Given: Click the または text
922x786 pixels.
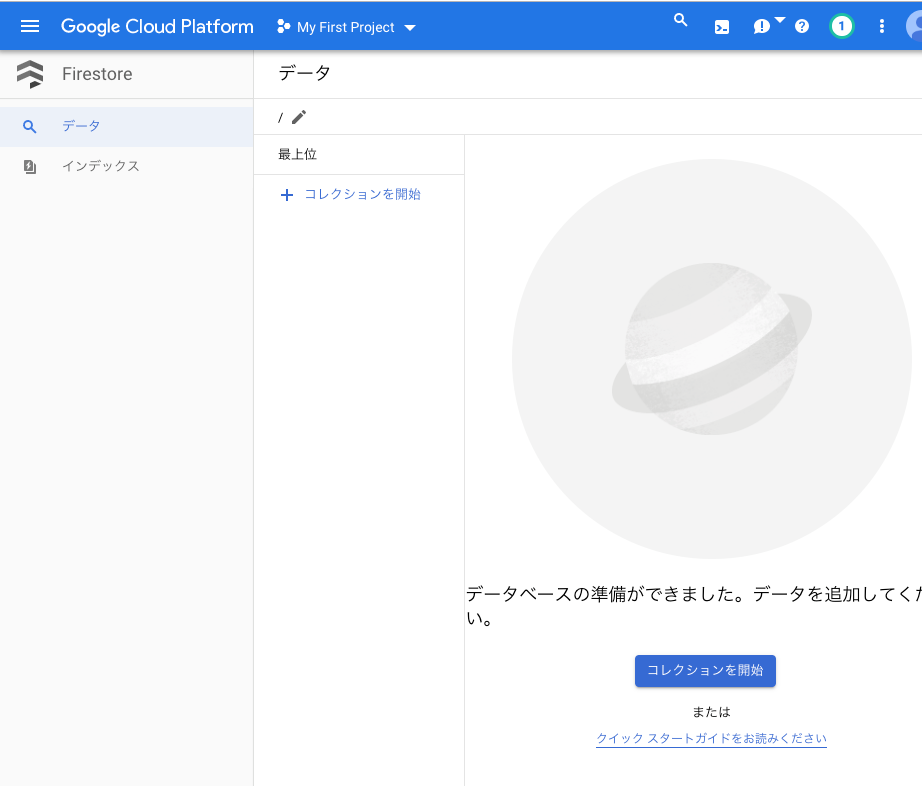Looking at the screenshot, I should [x=711, y=712].
